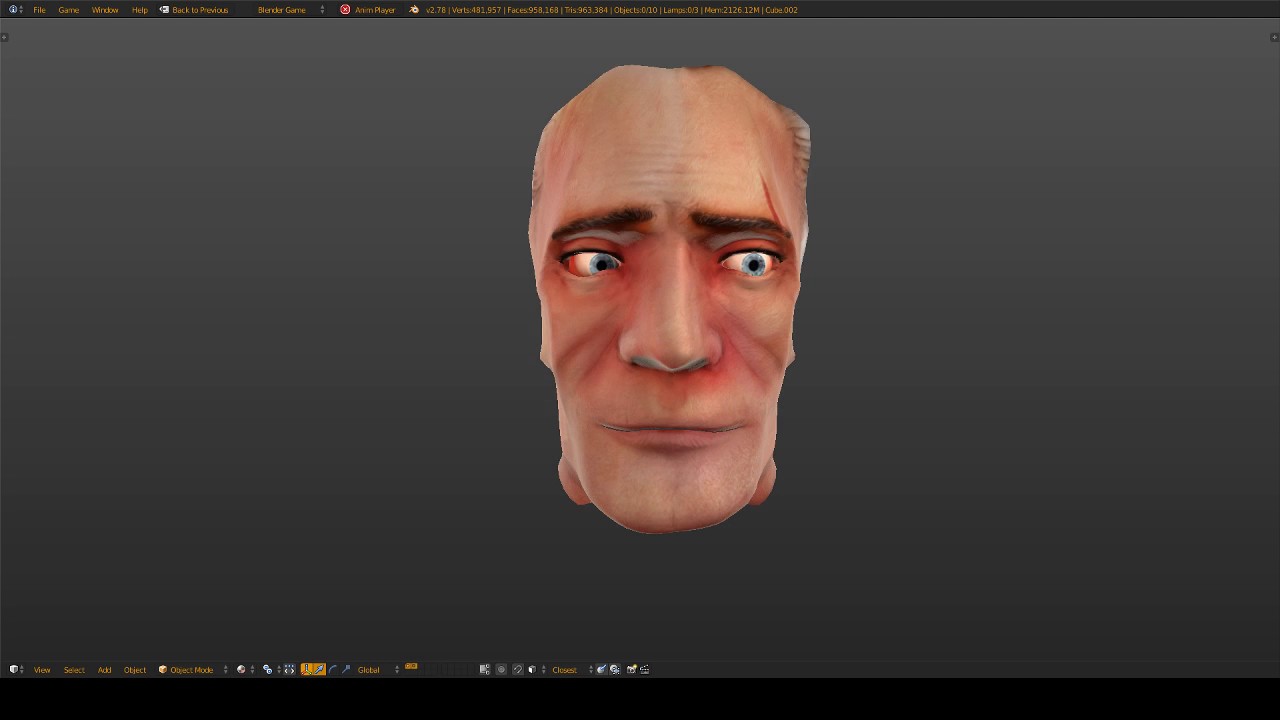1280x720 pixels.
Task: Open the Object menu in viewport header
Action: pyautogui.click(x=135, y=670)
